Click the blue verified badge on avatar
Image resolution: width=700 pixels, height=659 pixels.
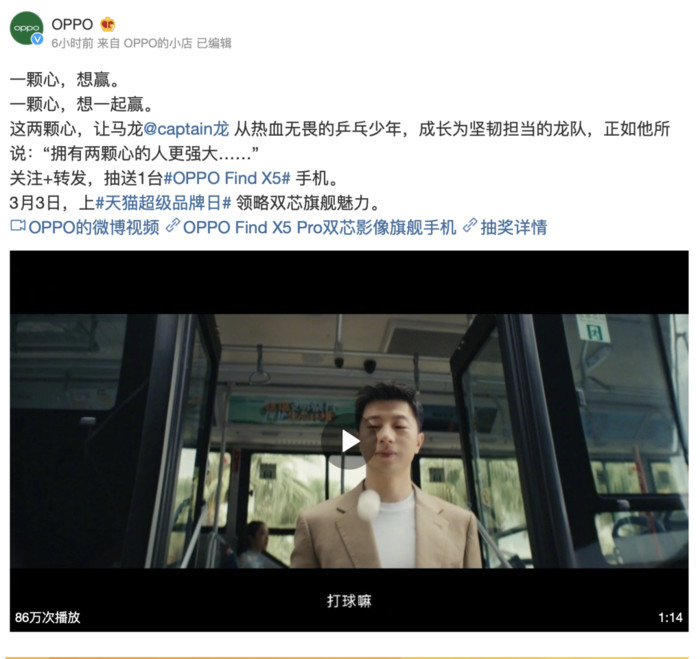click(x=37, y=39)
